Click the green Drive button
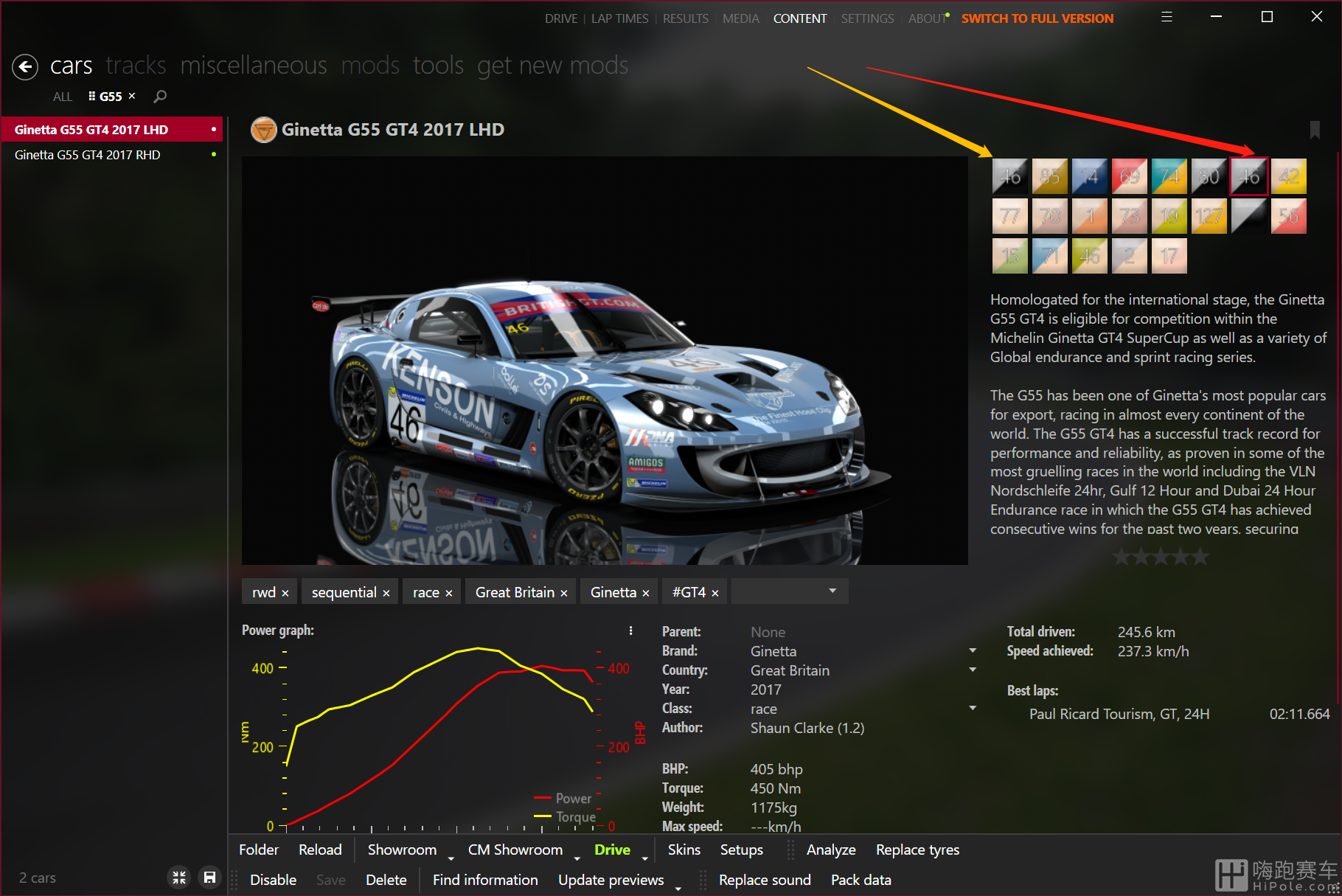Image resolution: width=1342 pixels, height=896 pixels. [x=612, y=850]
